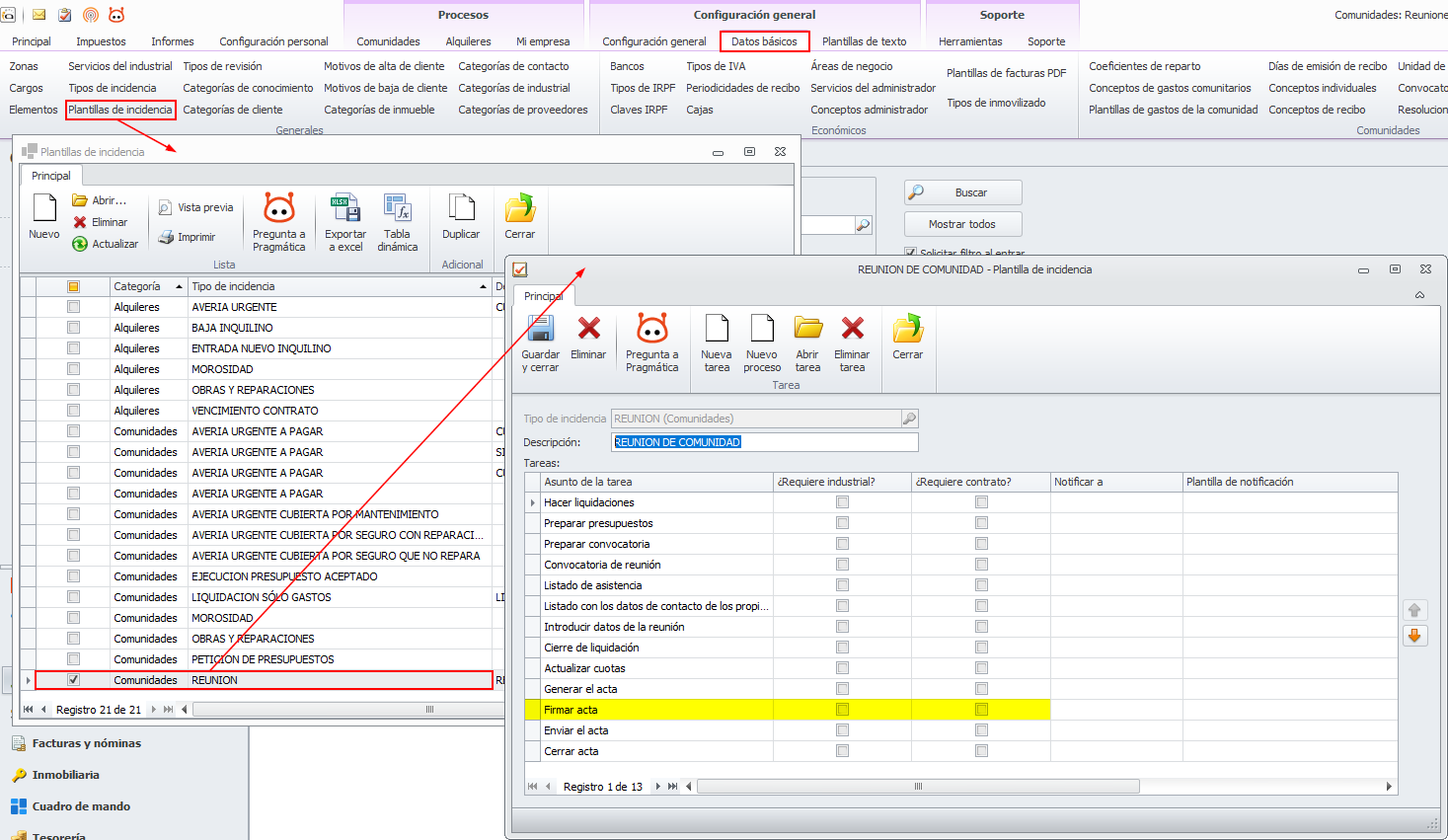This screenshot has height=840, width=1448.
Task: Add a task with Nueva tarea
Action: tap(717, 344)
